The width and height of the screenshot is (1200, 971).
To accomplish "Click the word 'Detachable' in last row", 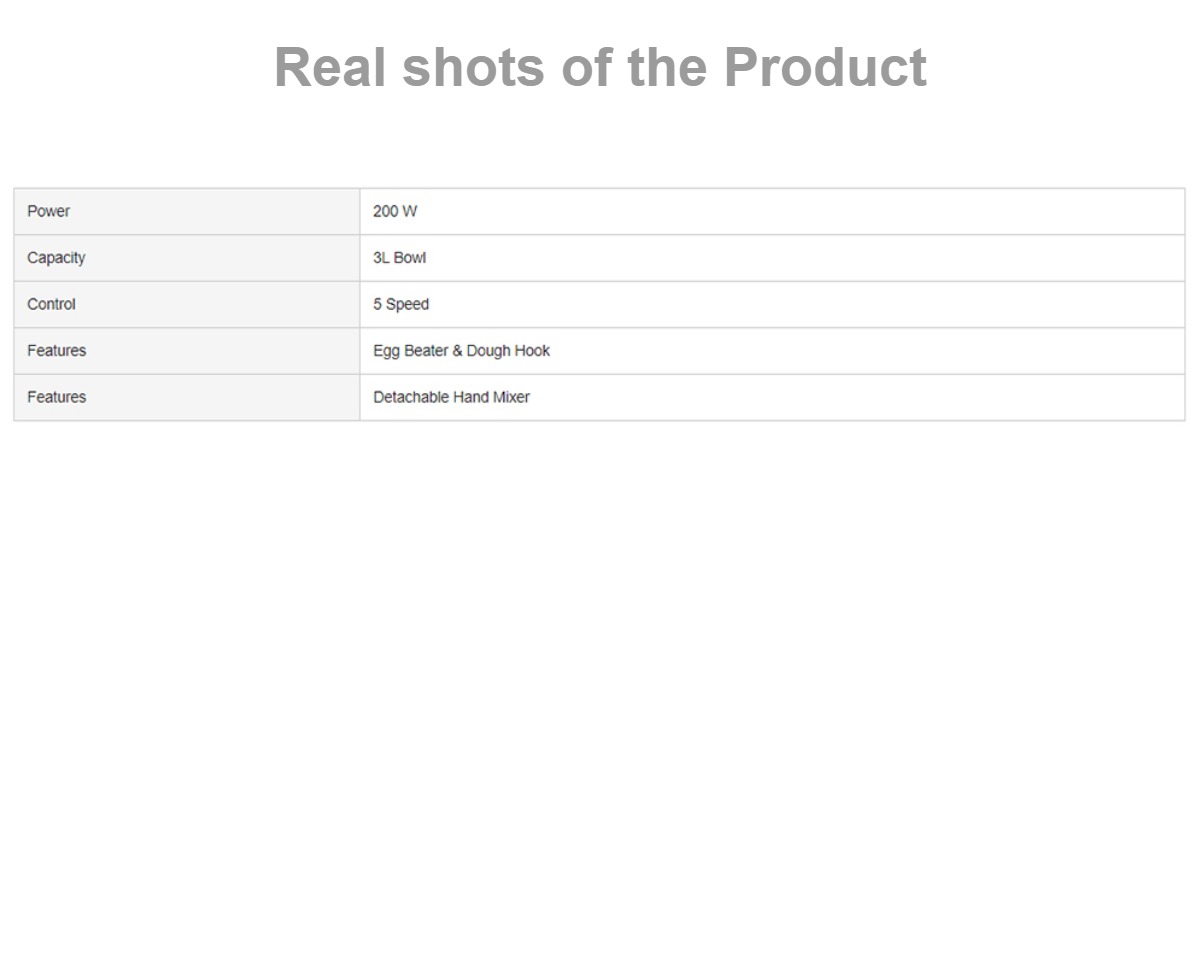I will tap(411, 397).
